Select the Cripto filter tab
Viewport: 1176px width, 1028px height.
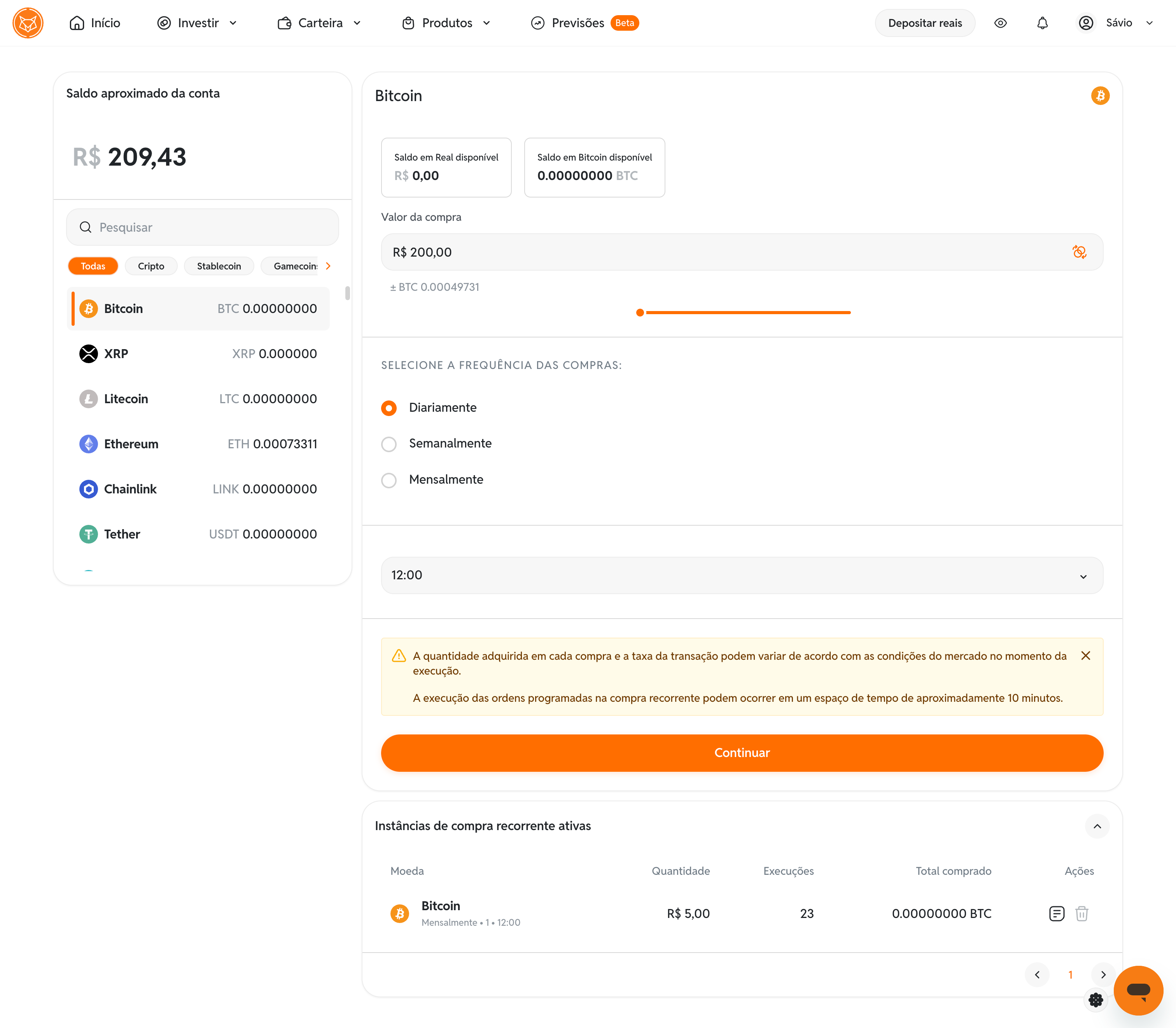(x=151, y=266)
